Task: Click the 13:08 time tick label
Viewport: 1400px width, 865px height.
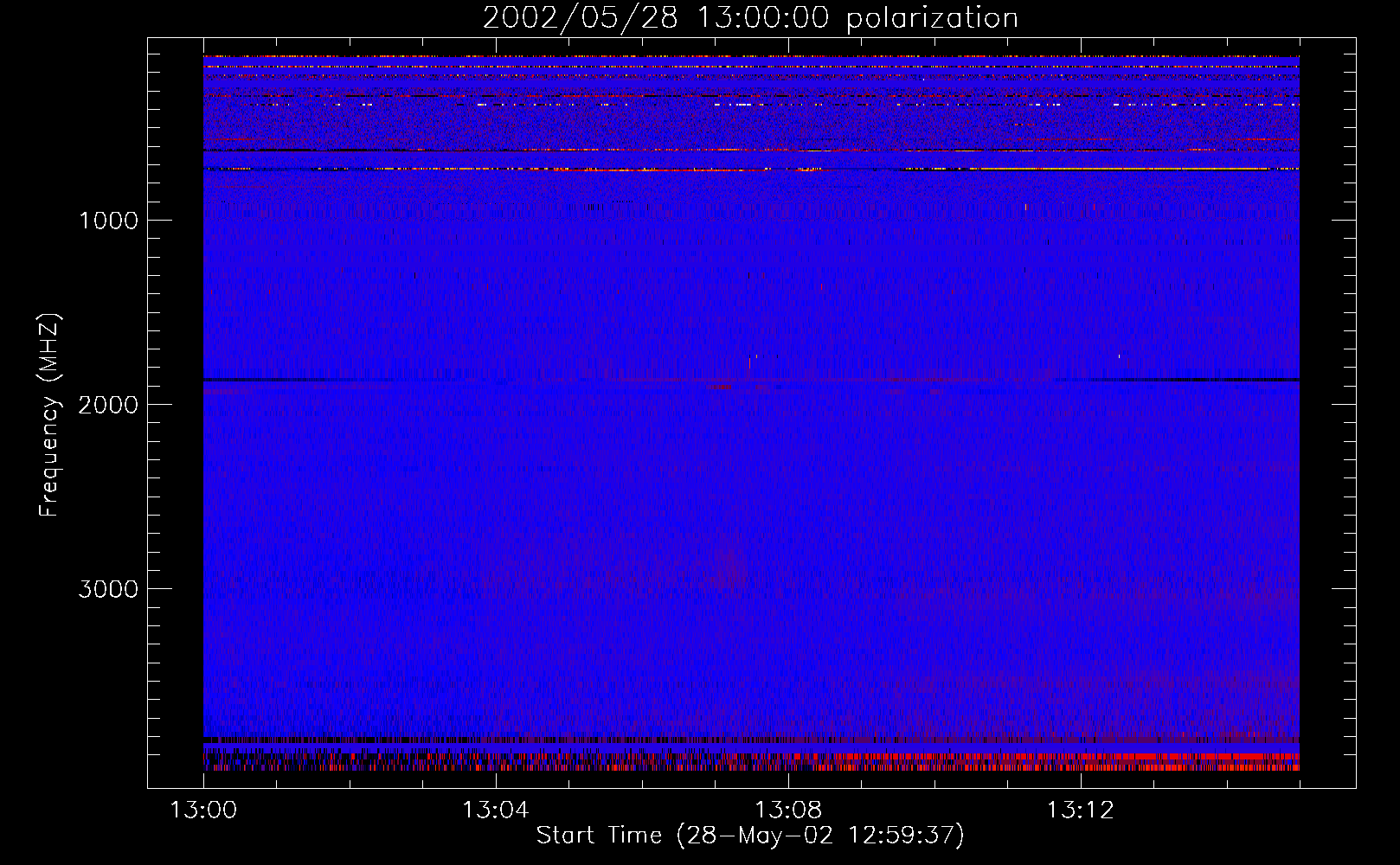Action: [787, 811]
